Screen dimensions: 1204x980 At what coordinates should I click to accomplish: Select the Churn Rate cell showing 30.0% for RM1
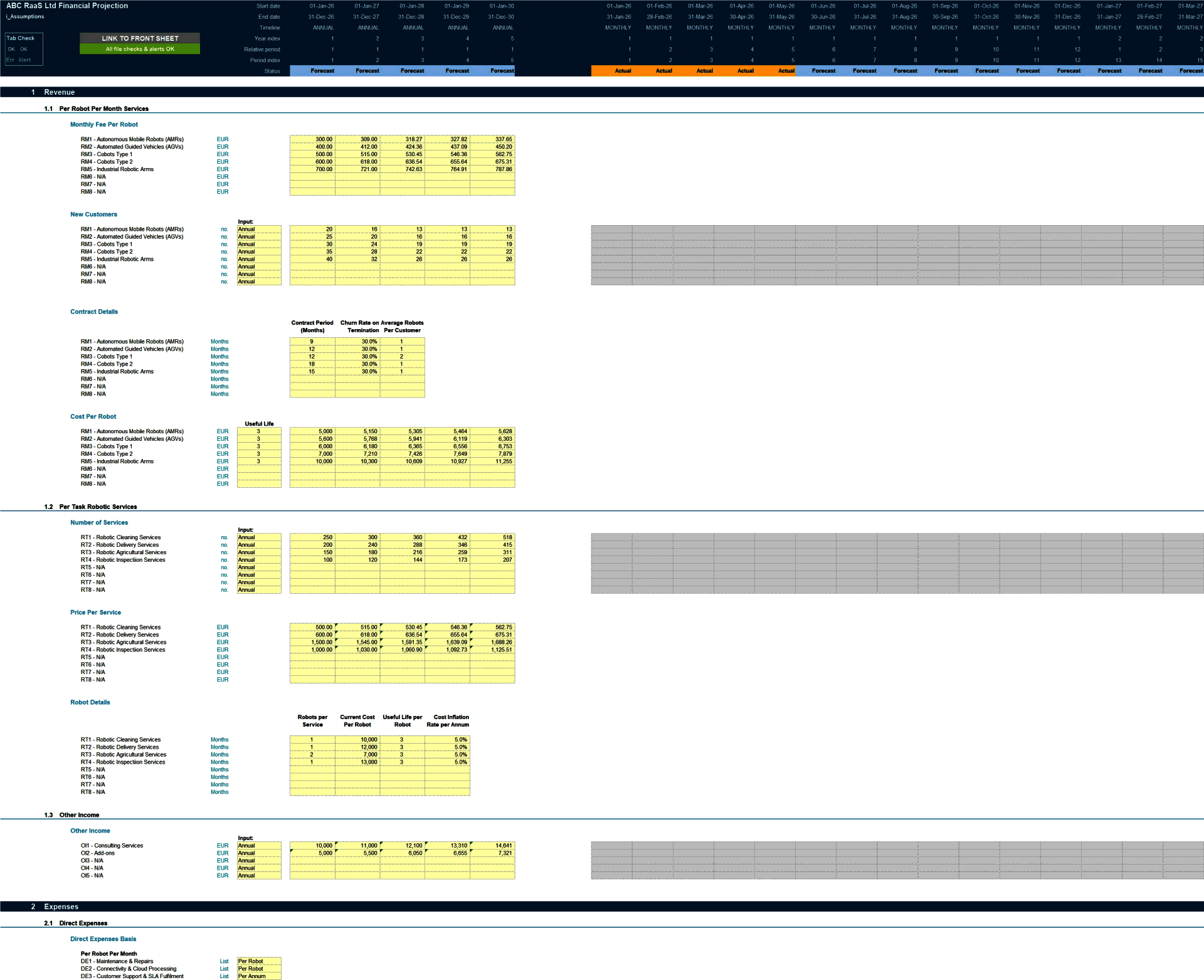pyautogui.click(x=357, y=341)
